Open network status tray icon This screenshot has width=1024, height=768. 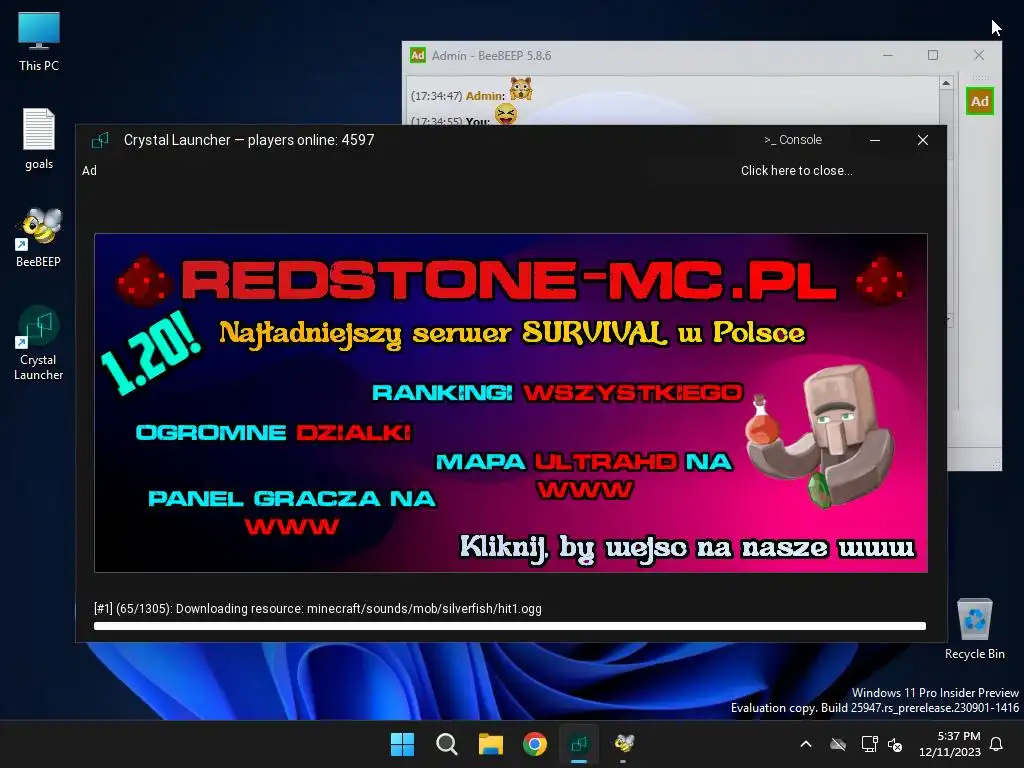(x=869, y=744)
